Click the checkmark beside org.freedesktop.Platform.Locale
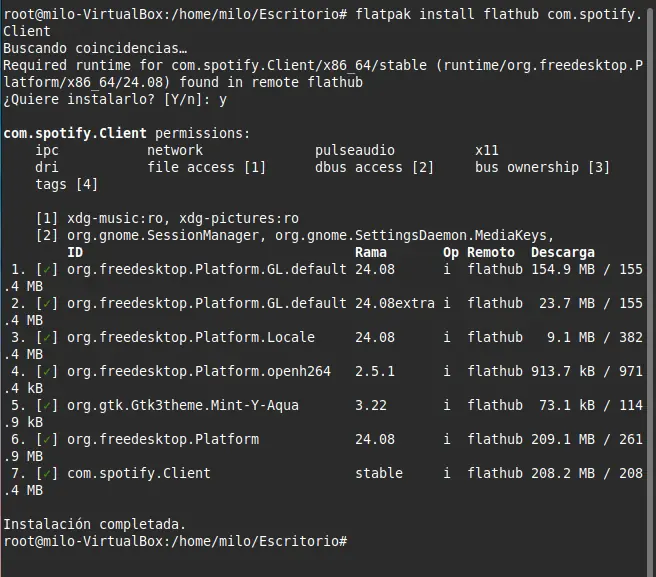The height and width of the screenshot is (577, 656). 47,338
